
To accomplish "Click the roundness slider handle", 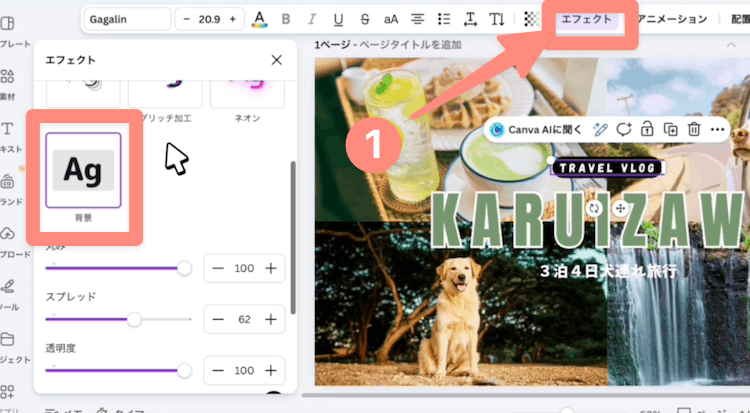I will pos(184,268).
